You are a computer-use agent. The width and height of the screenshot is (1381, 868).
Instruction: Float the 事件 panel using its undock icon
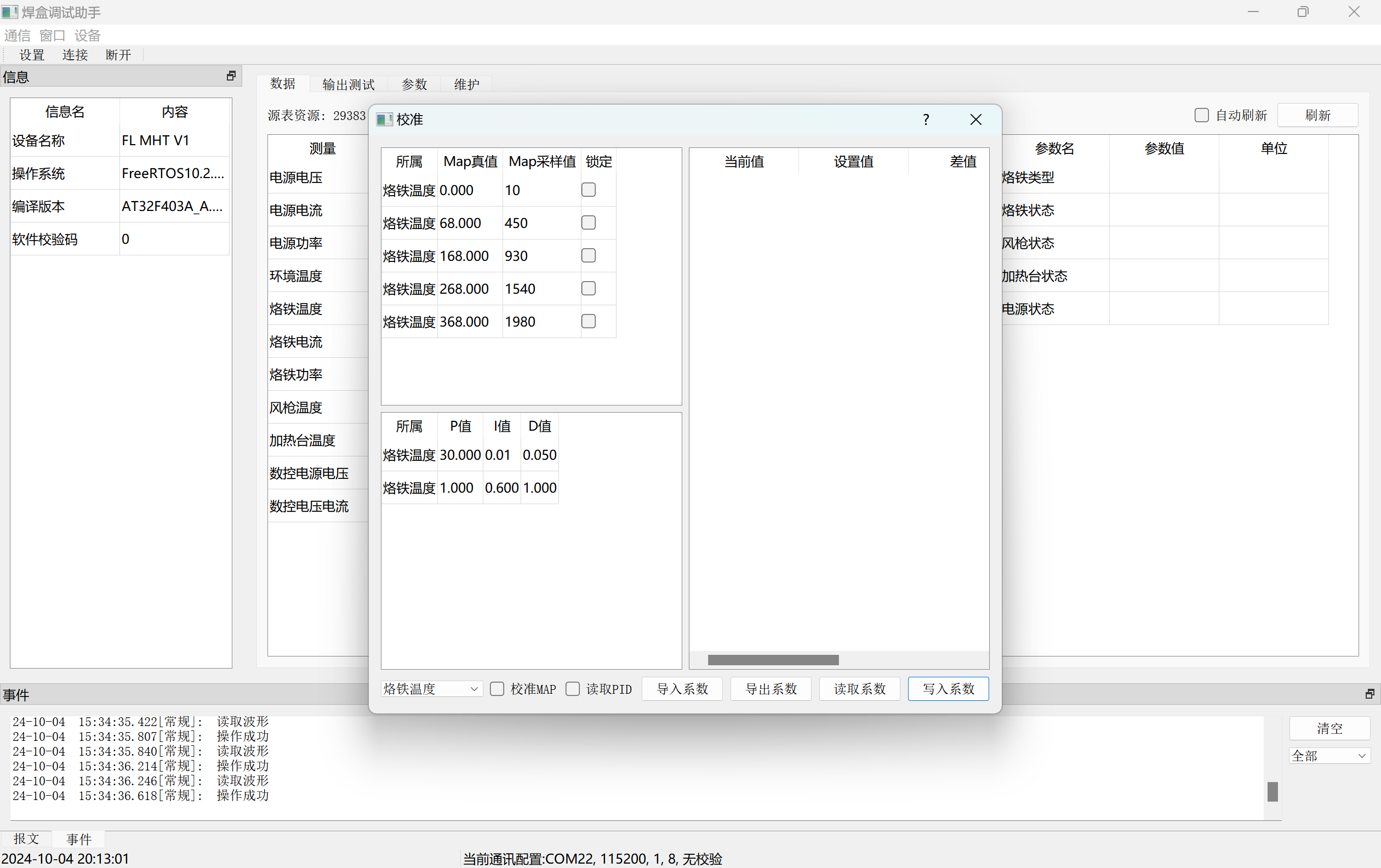pyautogui.click(x=1369, y=694)
